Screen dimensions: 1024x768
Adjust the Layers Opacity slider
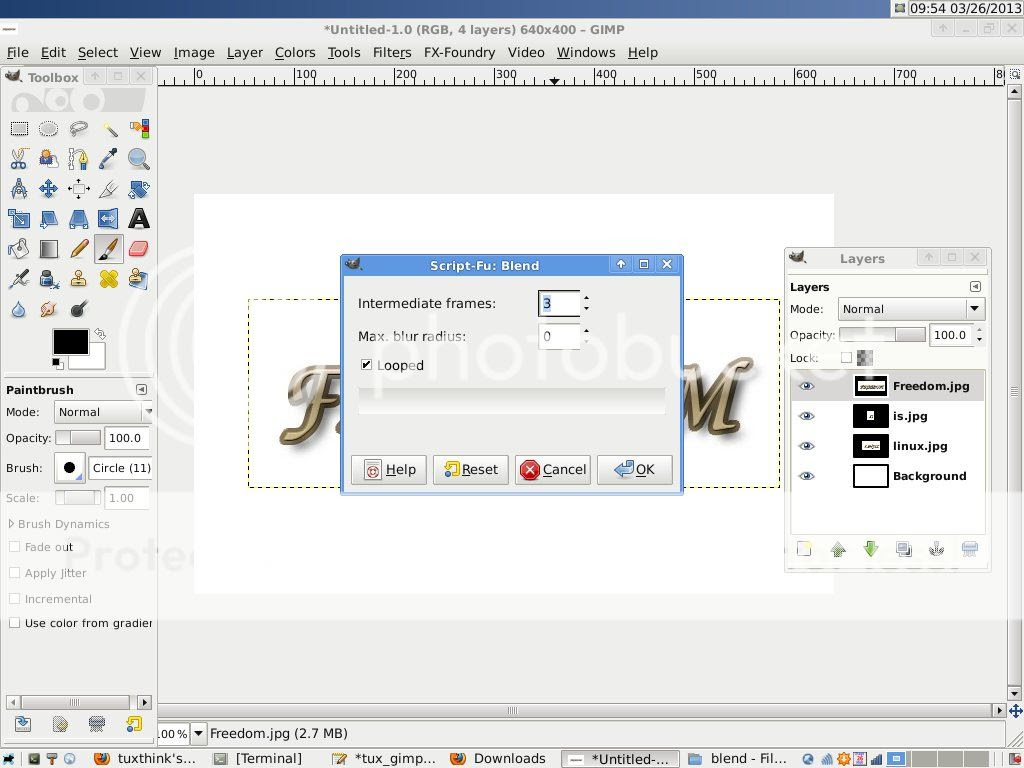click(x=882, y=335)
